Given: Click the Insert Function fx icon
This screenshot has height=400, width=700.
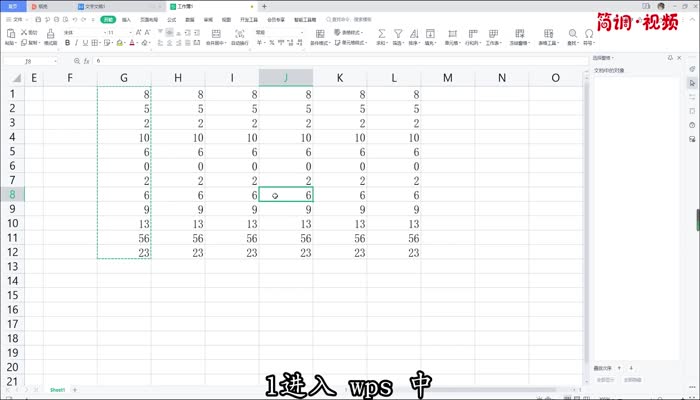Looking at the screenshot, I should pos(85,61).
